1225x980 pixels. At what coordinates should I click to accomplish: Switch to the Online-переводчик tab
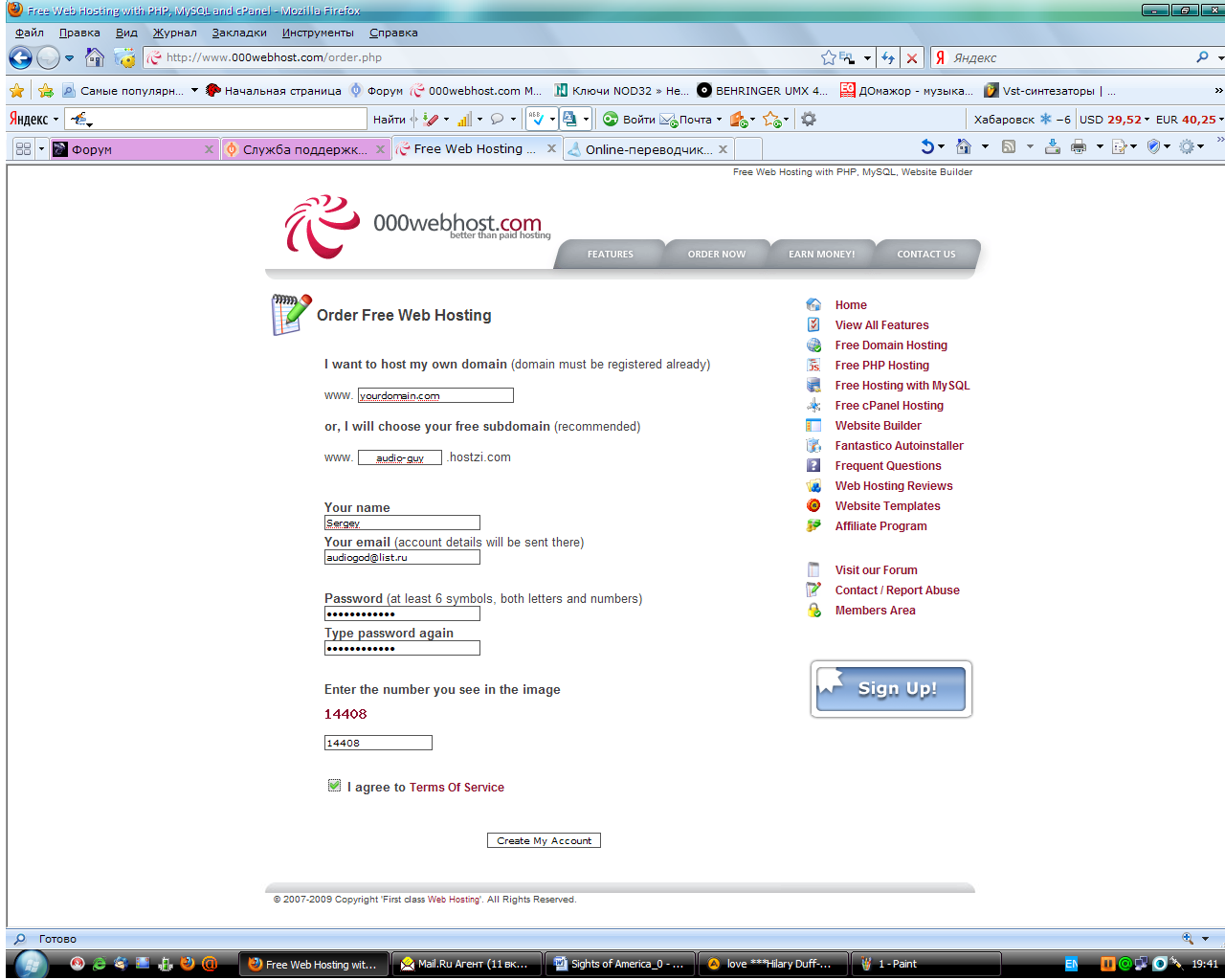pos(648,149)
